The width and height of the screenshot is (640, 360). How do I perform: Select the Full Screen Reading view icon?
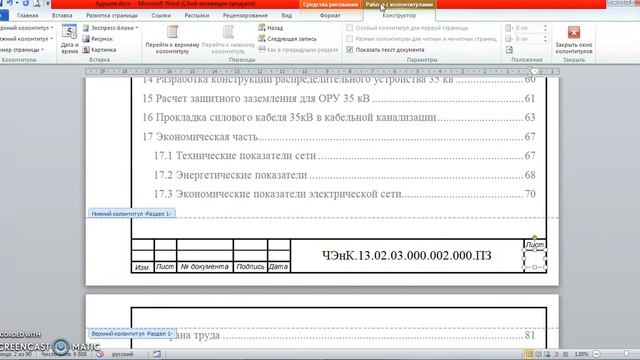coord(538,354)
